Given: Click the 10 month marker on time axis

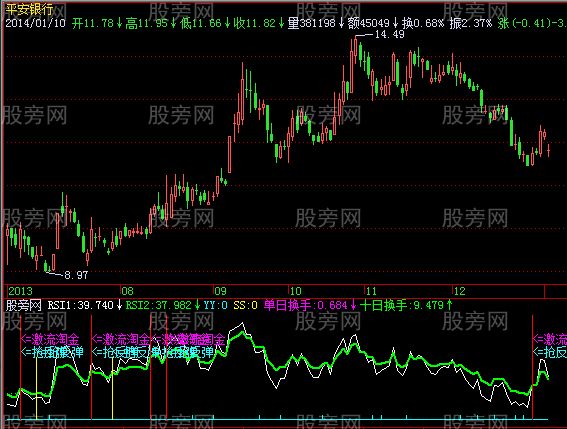Looking at the screenshot, I should coord(295,291).
